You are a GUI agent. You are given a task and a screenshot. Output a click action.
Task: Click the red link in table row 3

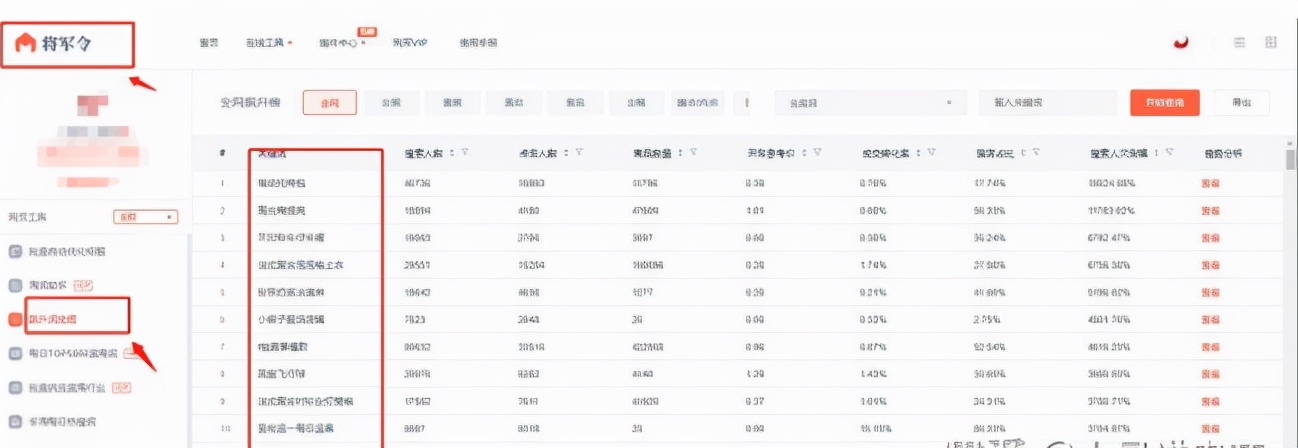click(1210, 238)
